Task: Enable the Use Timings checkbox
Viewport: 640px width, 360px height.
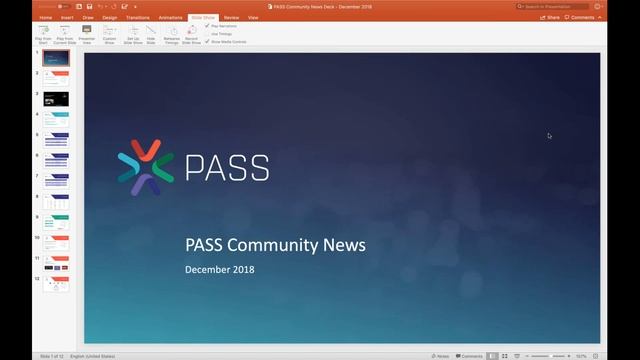Action: pos(207,34)
